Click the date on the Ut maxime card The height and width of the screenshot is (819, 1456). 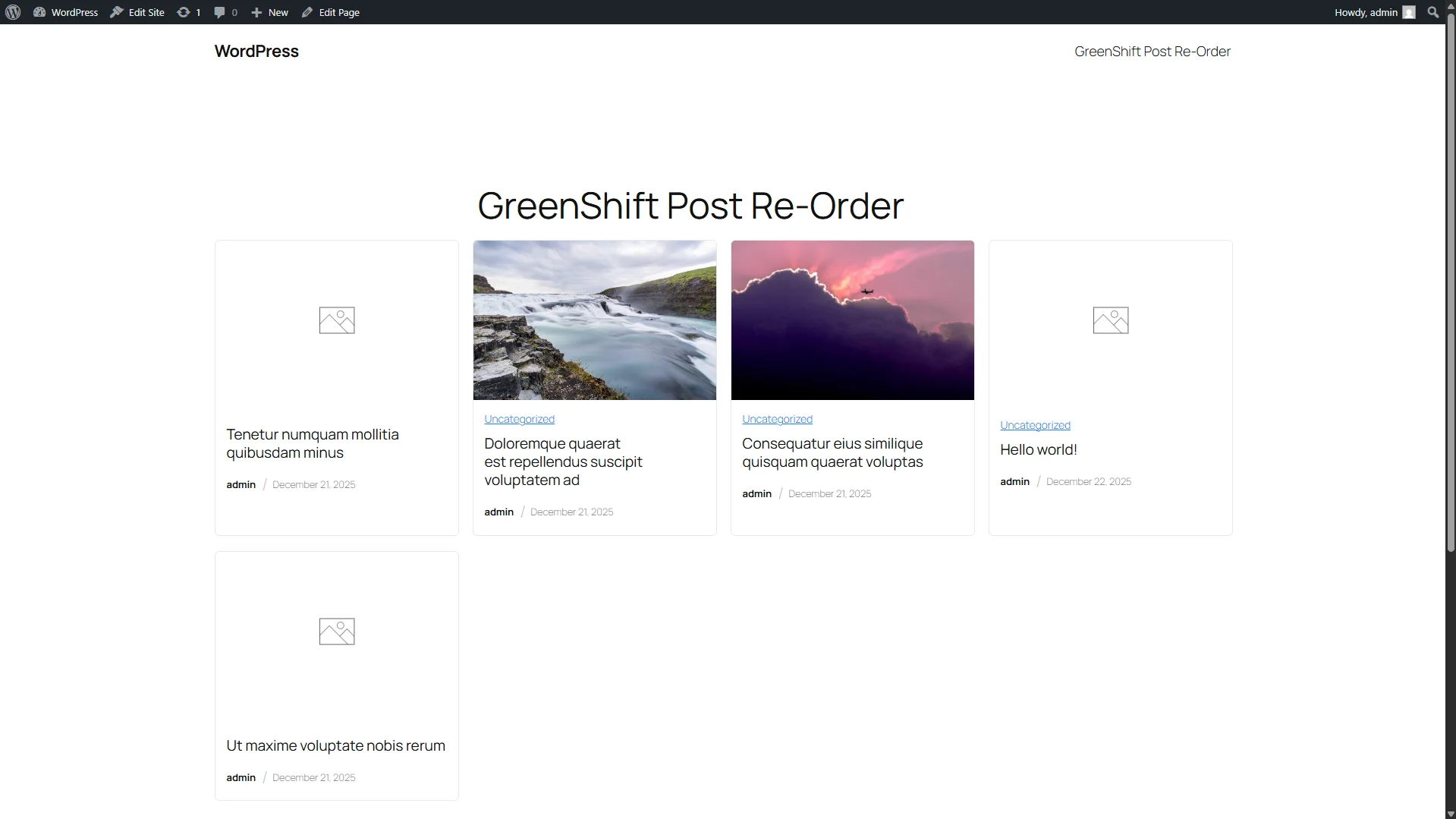coord(314,777)
